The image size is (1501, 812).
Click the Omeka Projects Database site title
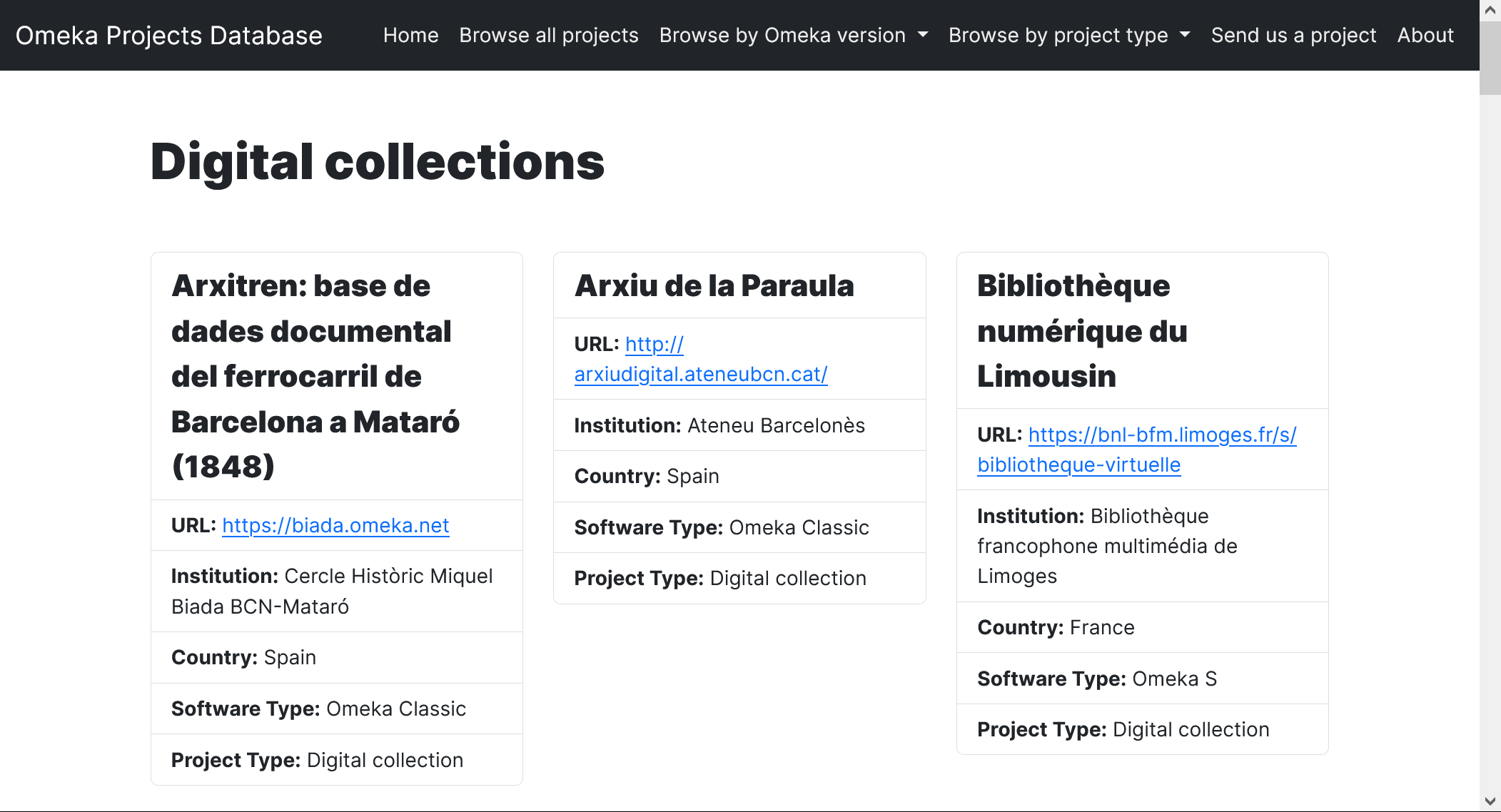click(x=169, y=35)
